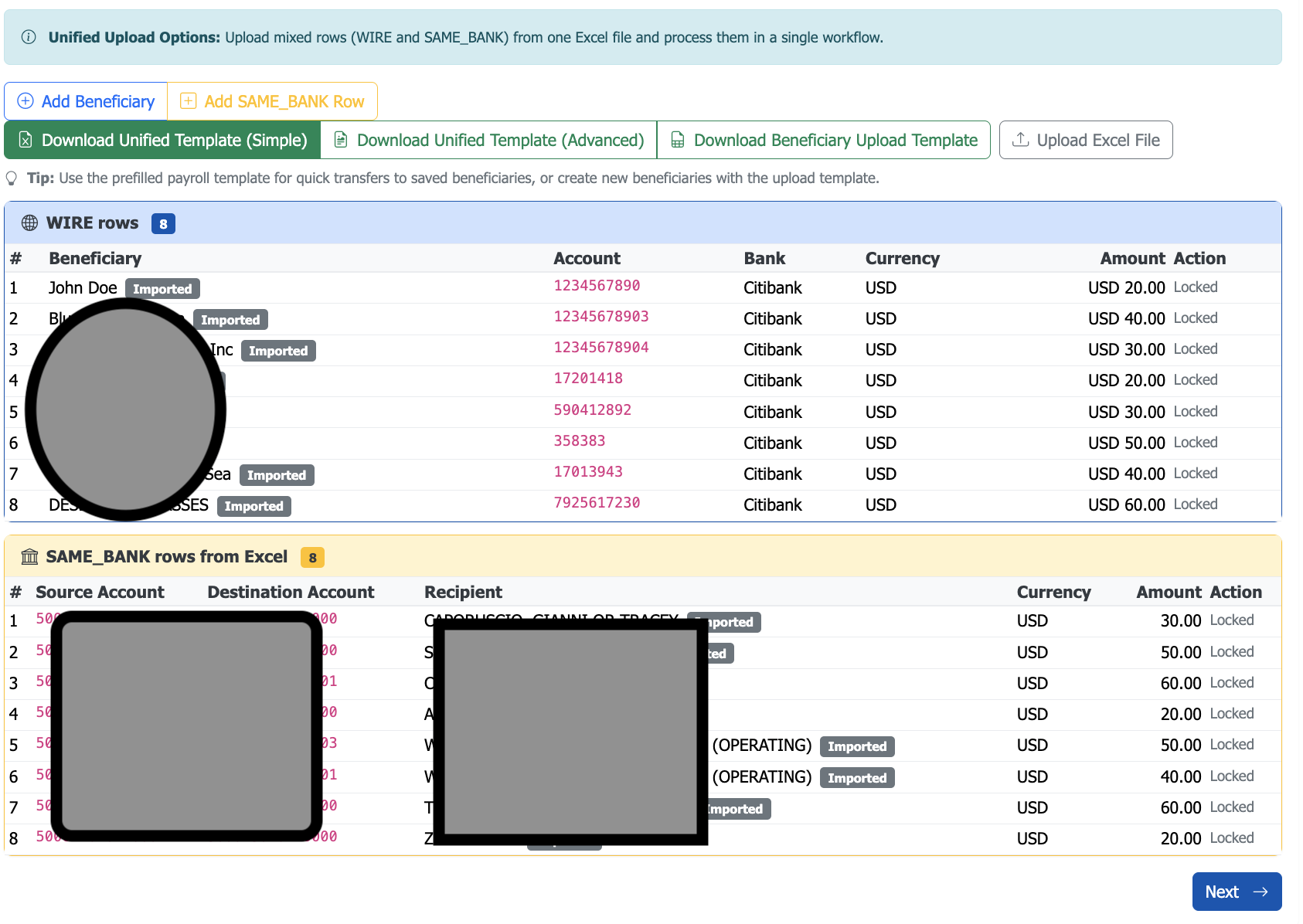The height and width of the screenshot is (924, 1303).
Task: Click the WIRE rows count badge
Action: point(163,223)
